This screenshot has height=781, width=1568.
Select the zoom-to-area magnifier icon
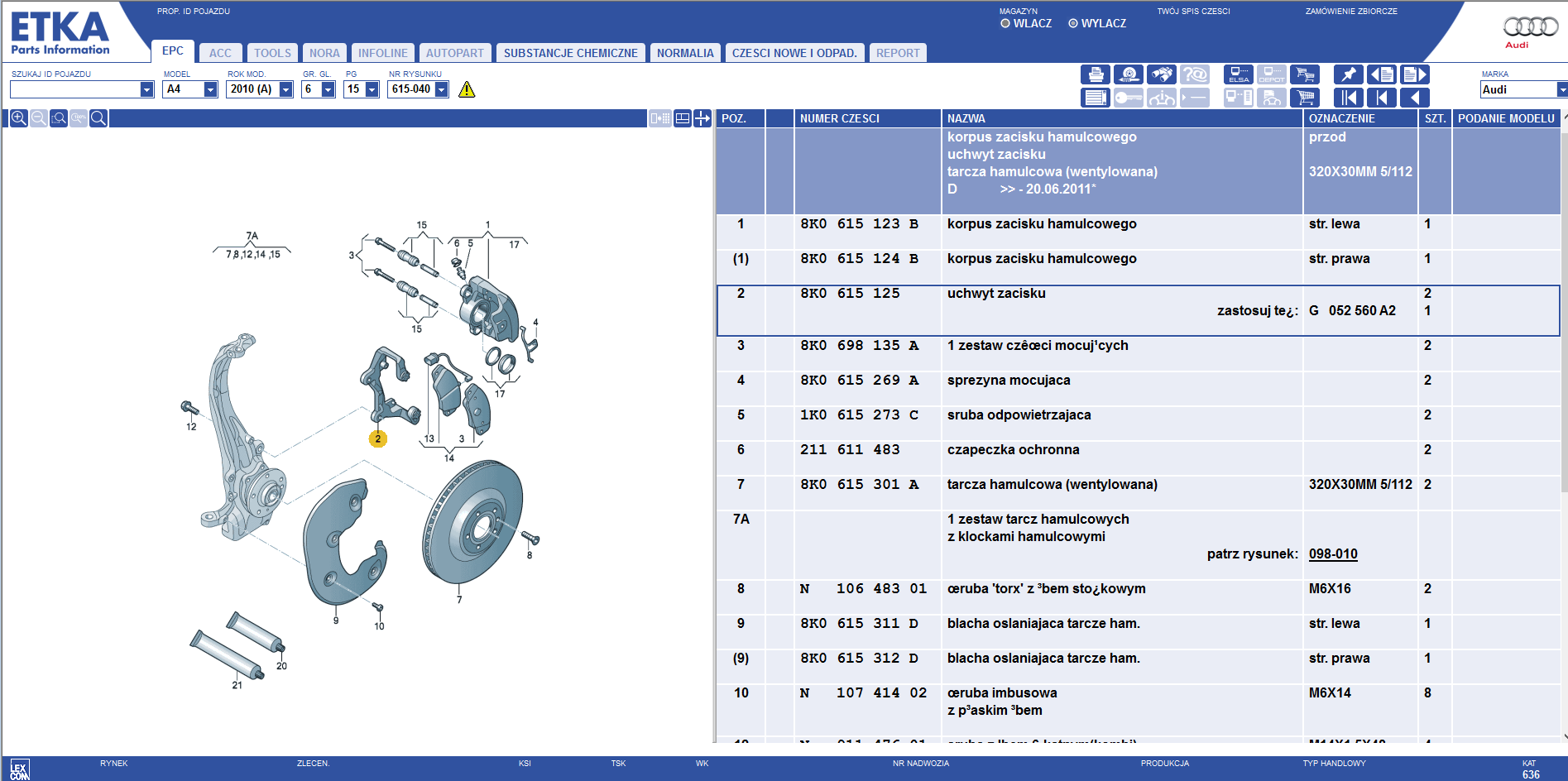tap(59, 118)
